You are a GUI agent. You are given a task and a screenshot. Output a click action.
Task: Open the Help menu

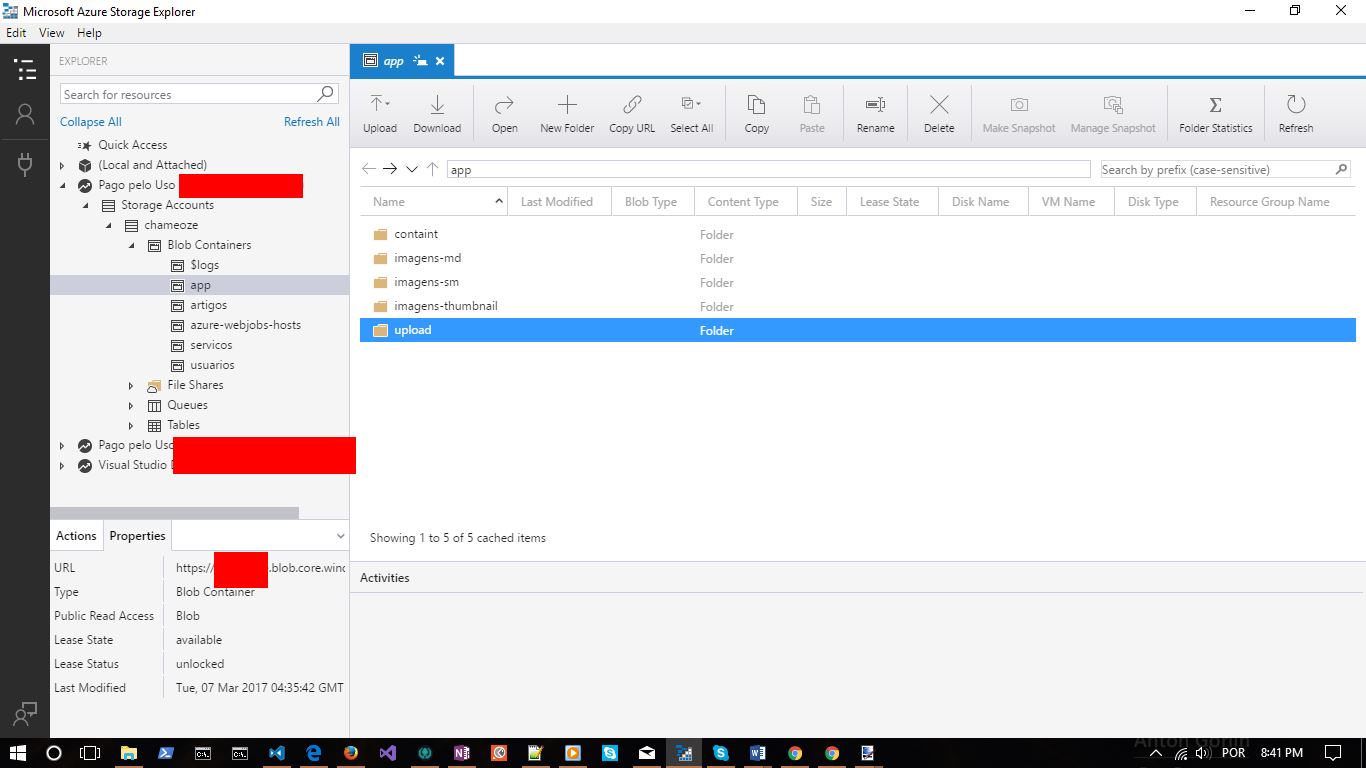point(89,33)
